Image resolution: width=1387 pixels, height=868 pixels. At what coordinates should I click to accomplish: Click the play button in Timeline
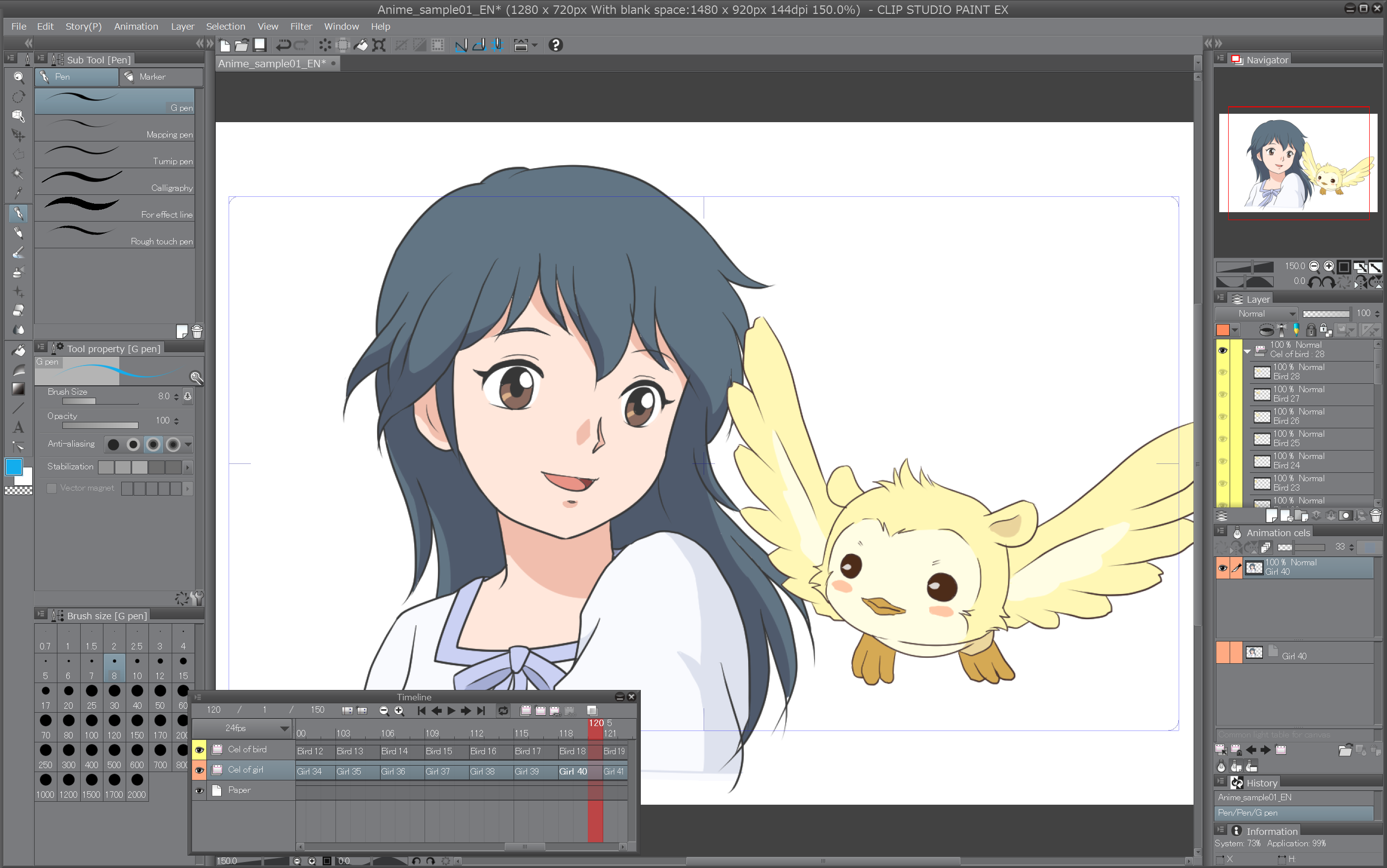(x=451, y=711)
